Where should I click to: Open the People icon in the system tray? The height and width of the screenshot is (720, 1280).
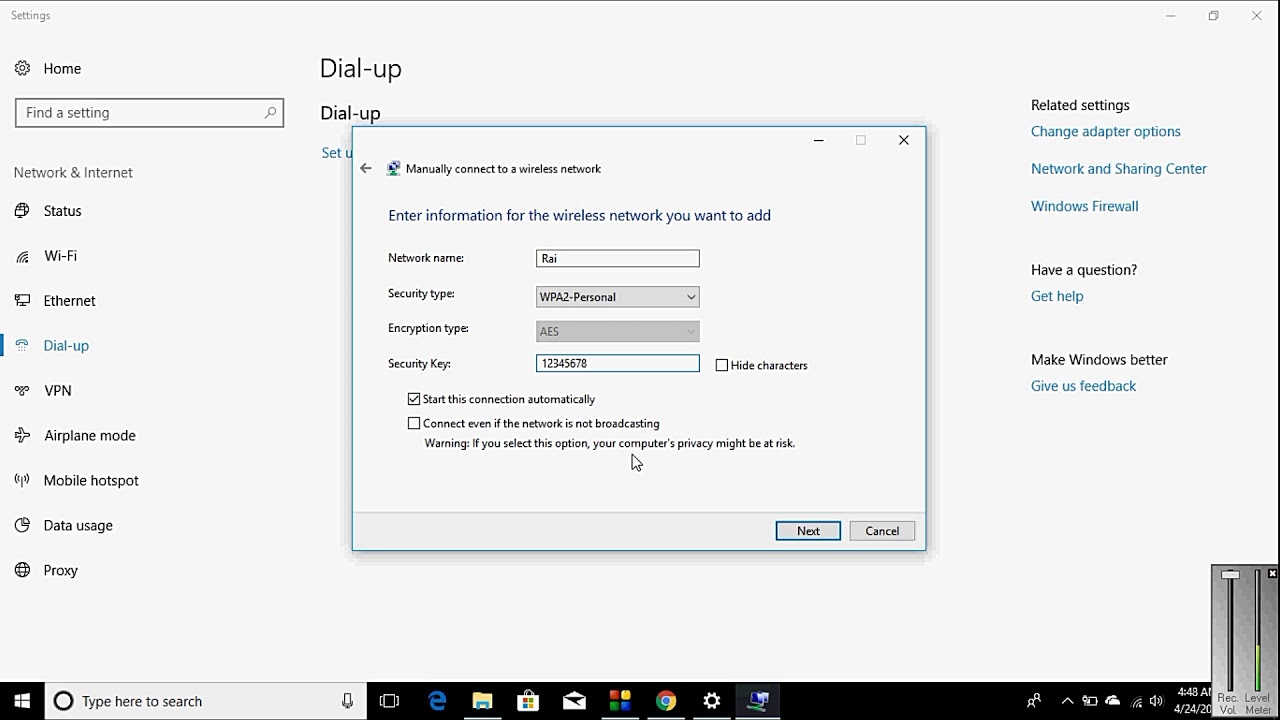tap(1034, 701)
